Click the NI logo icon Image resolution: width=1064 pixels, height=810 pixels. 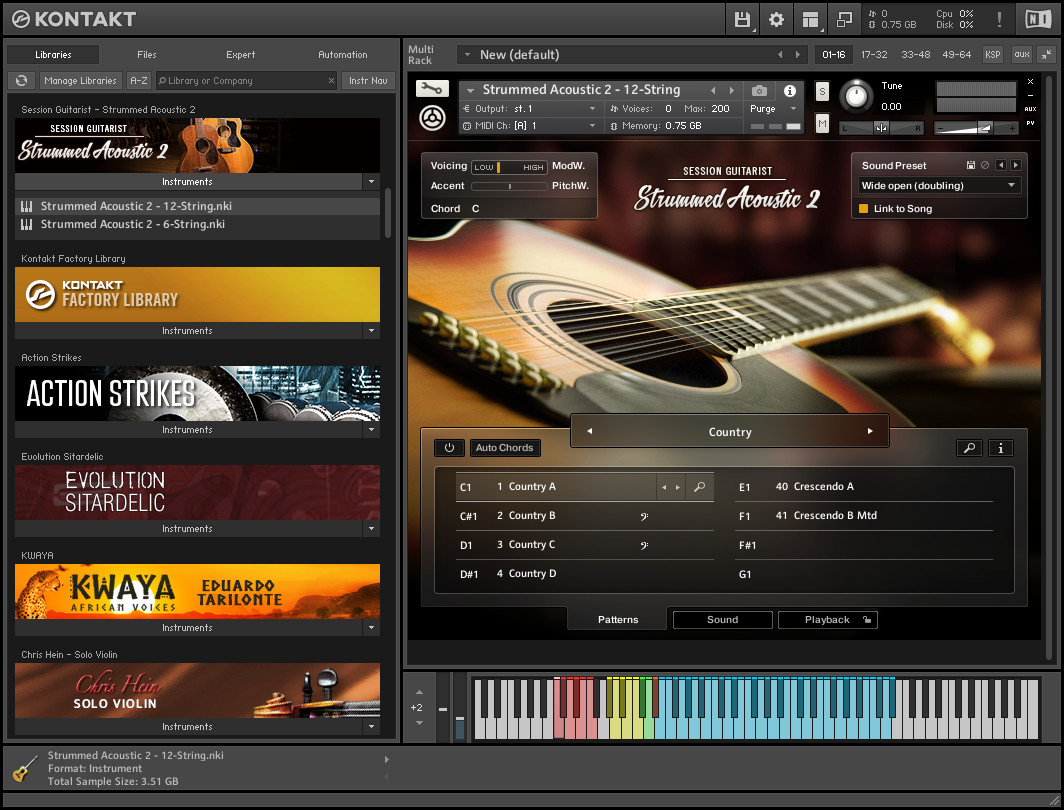tap(1038, 19)
